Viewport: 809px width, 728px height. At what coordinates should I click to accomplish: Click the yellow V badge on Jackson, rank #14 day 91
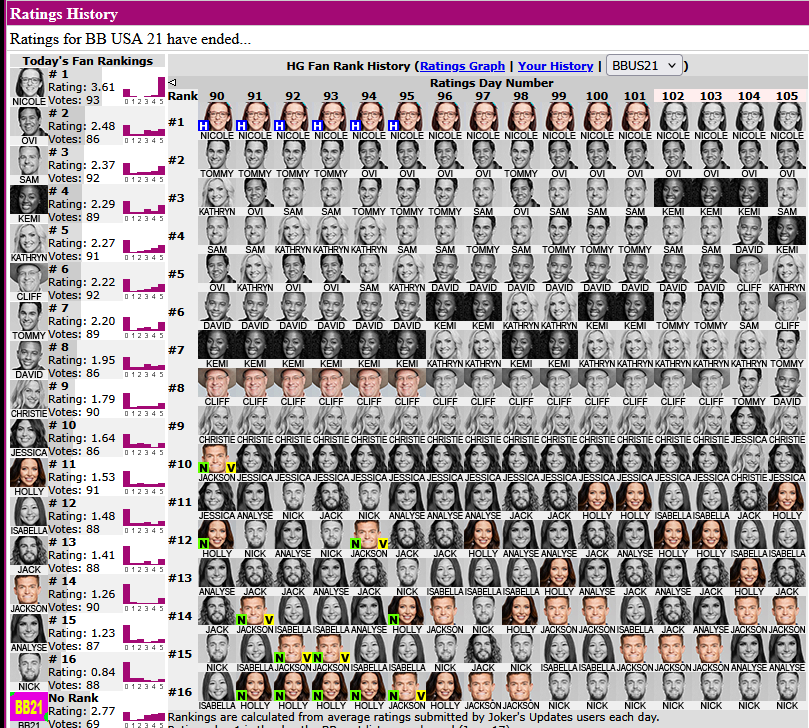(268, 619)
